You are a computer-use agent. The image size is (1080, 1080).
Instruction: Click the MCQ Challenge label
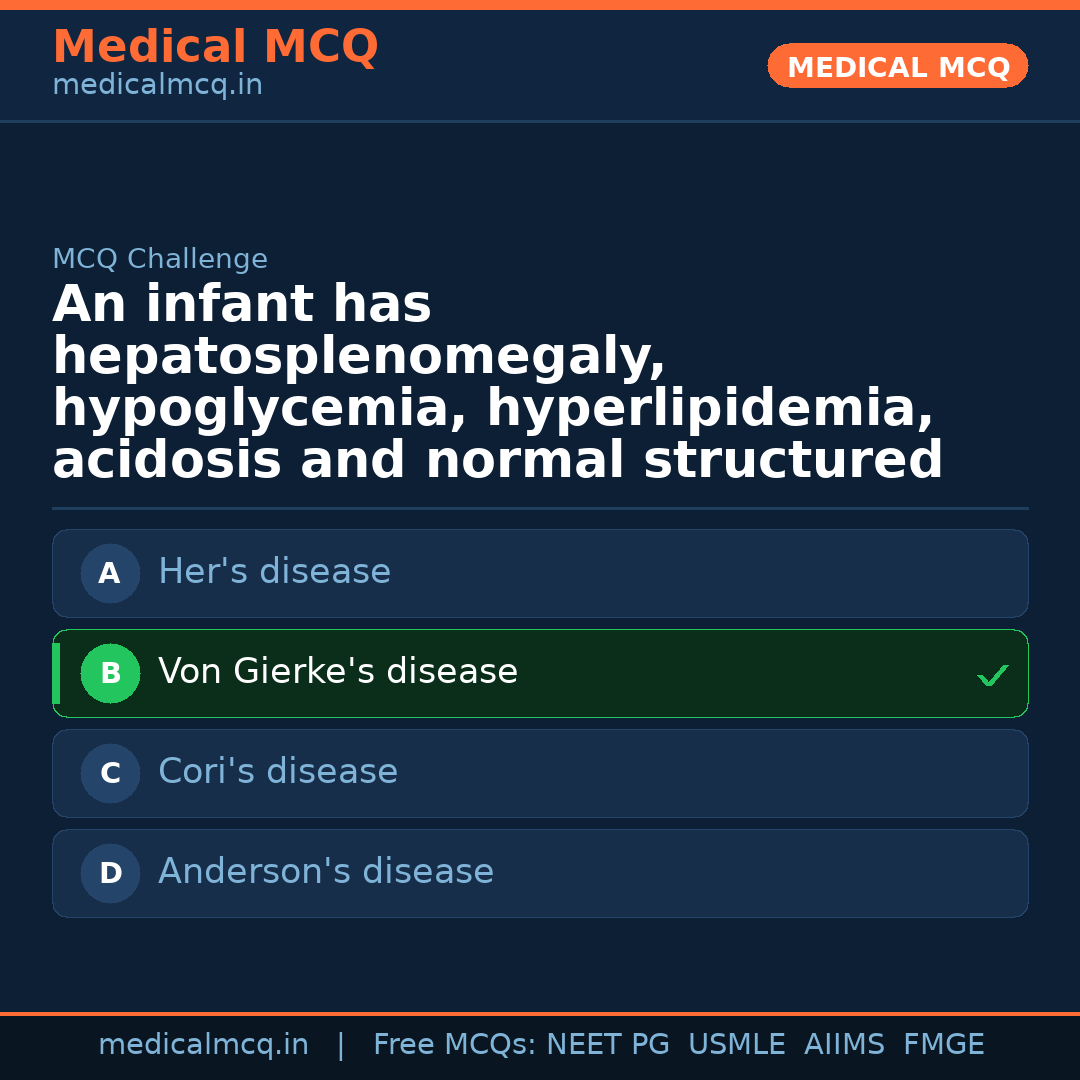point(160,260)
